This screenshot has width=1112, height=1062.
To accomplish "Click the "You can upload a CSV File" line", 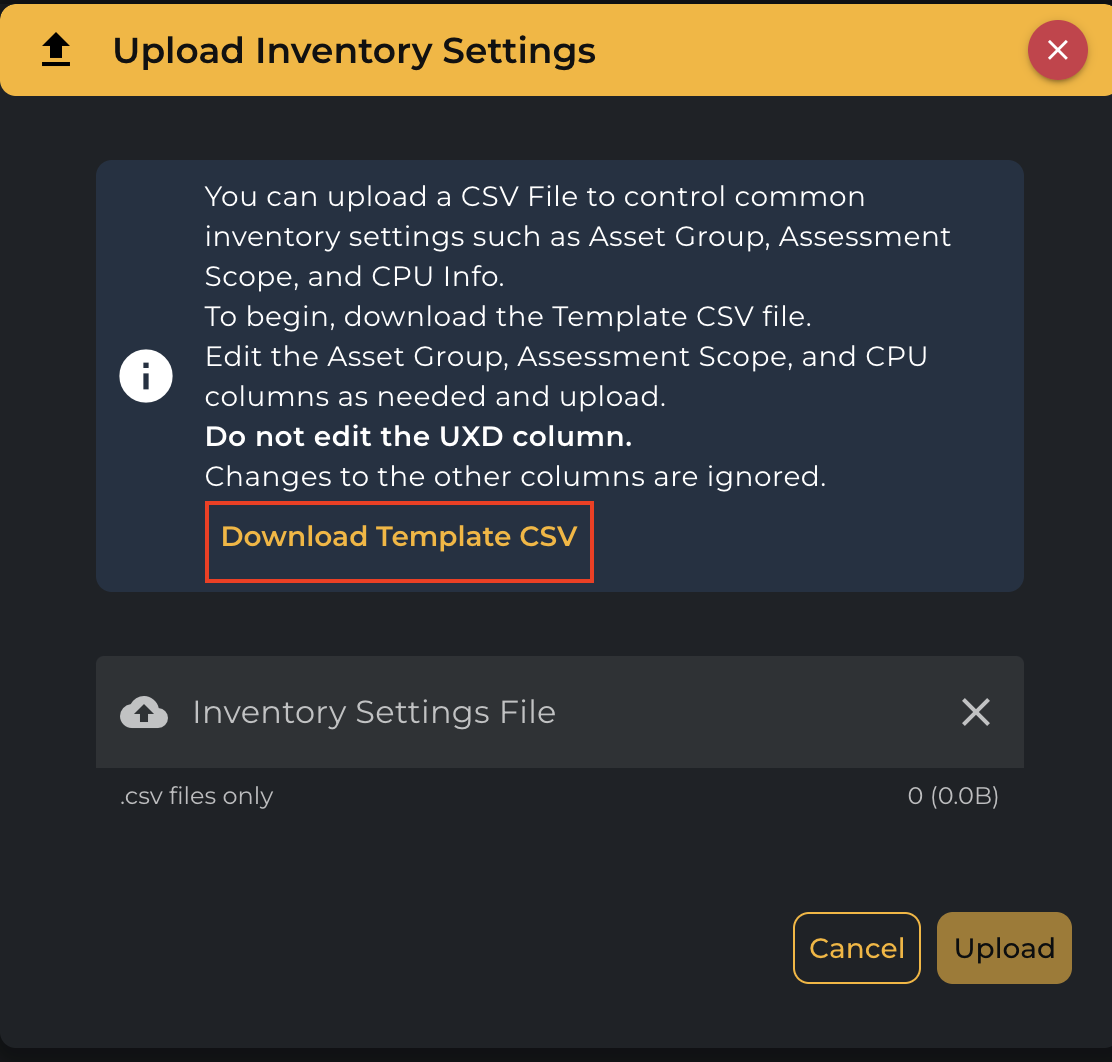I will pos(534,197).
